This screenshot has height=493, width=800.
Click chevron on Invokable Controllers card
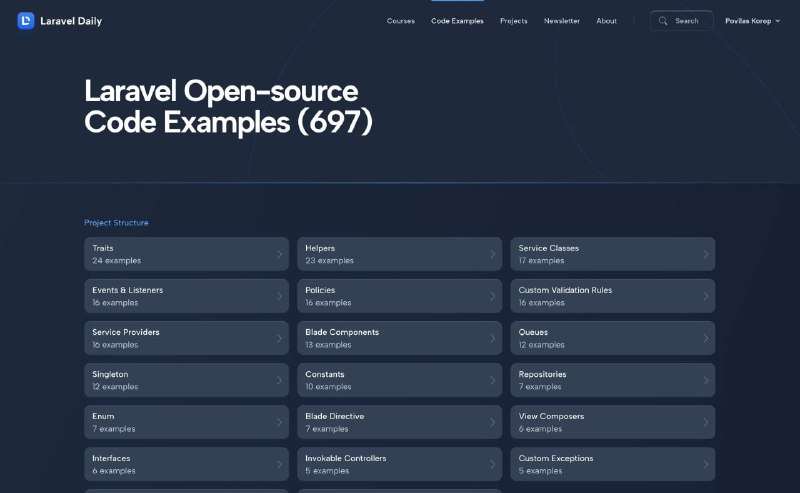tap(492, 464)
